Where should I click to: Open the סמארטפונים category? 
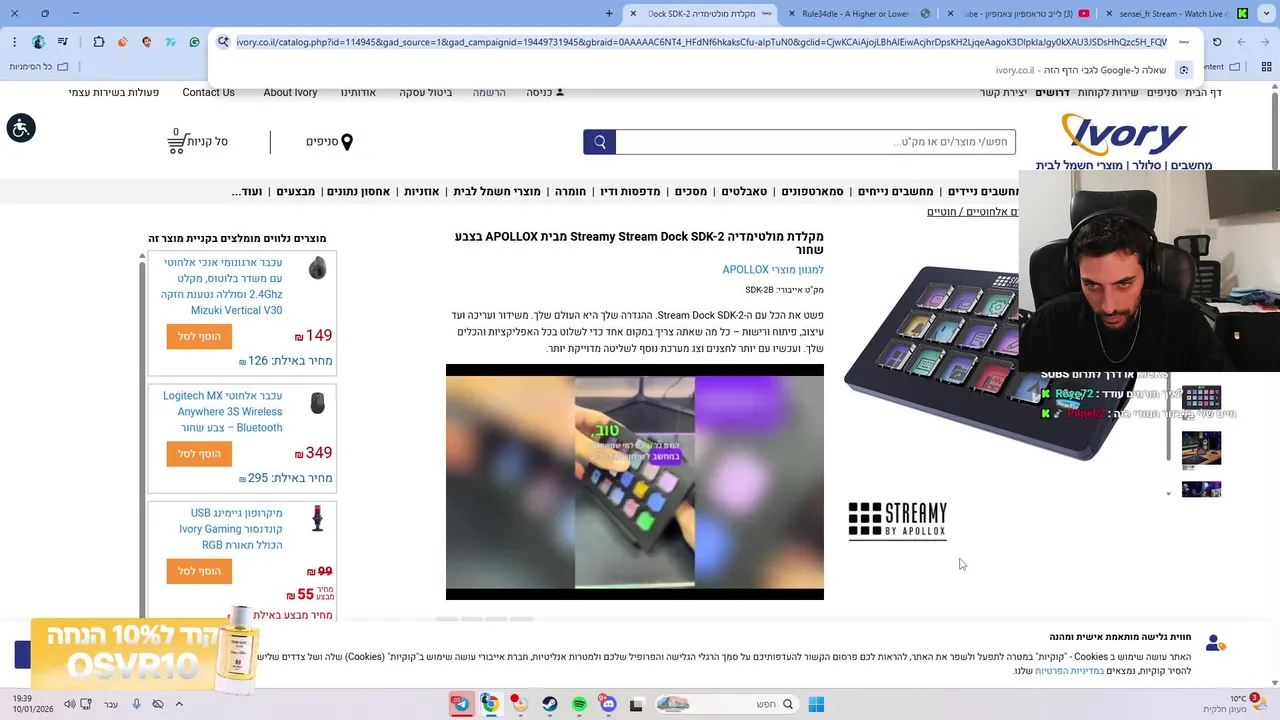(812, 191)
